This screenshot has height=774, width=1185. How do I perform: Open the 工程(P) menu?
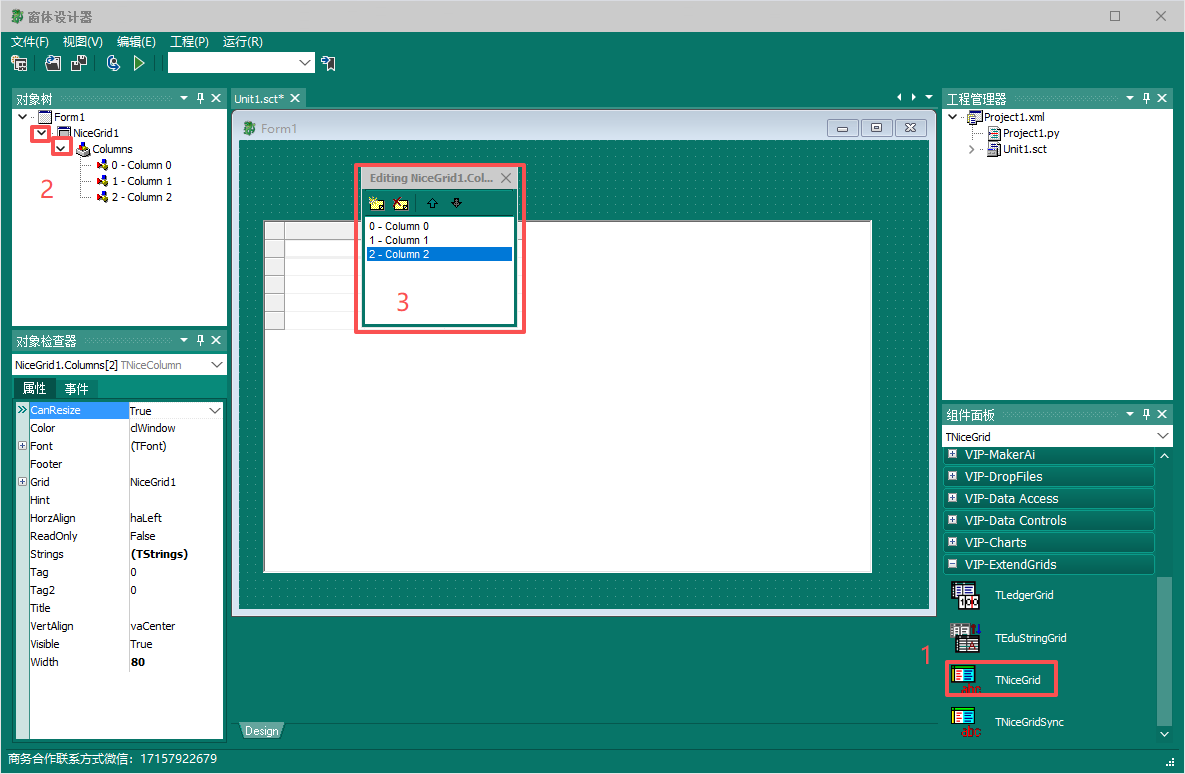point(189,42)
